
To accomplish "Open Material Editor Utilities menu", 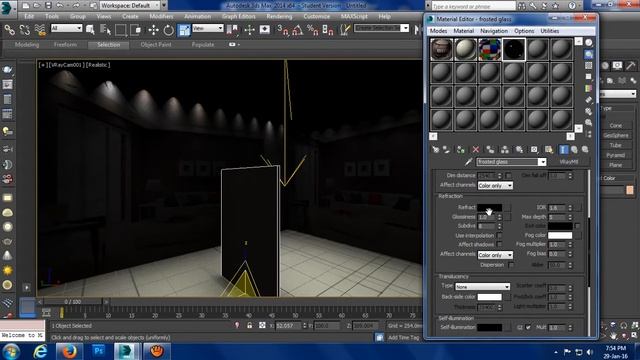I will click(x=549, y=31).
